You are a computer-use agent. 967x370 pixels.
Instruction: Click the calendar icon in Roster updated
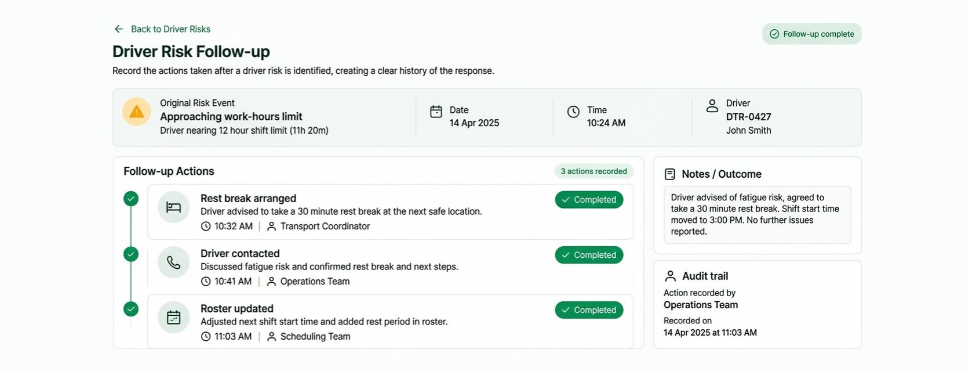[x=173, y=318]
